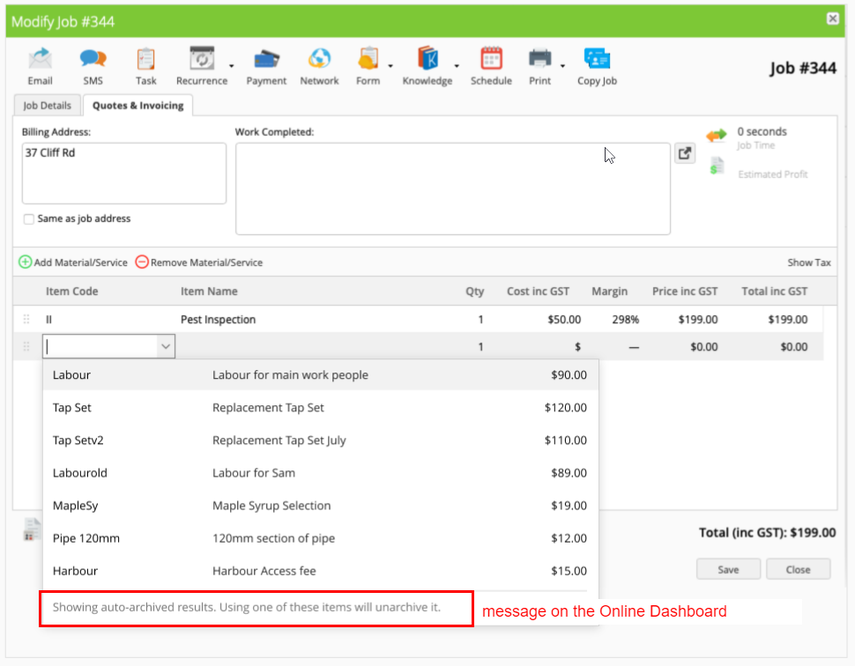This screenshot has width=855, height=666.
Task: Open the Recurrence calendar icon
Action: tap(202, 58)
